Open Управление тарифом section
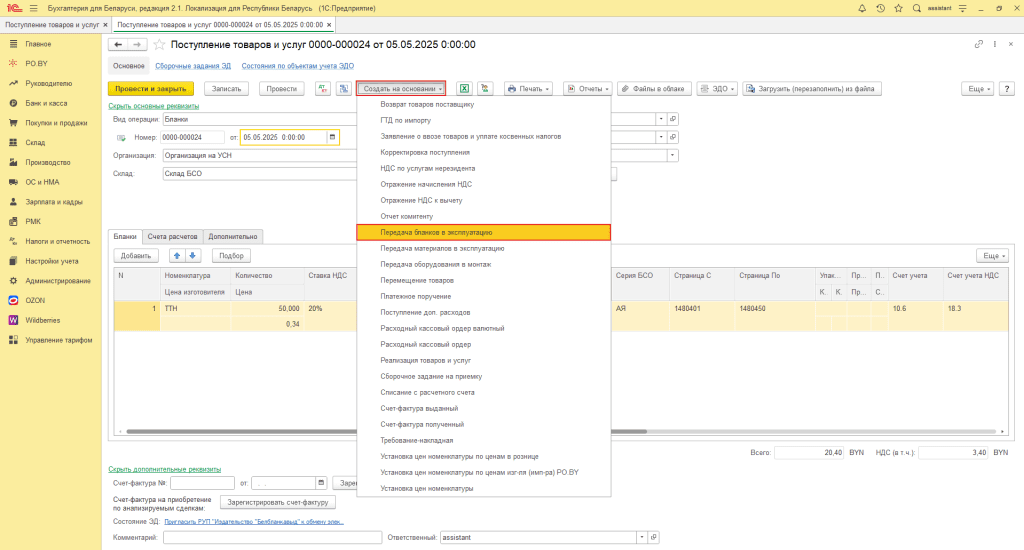Screen dimensions: 1024x550 click(x=59, y=340)
